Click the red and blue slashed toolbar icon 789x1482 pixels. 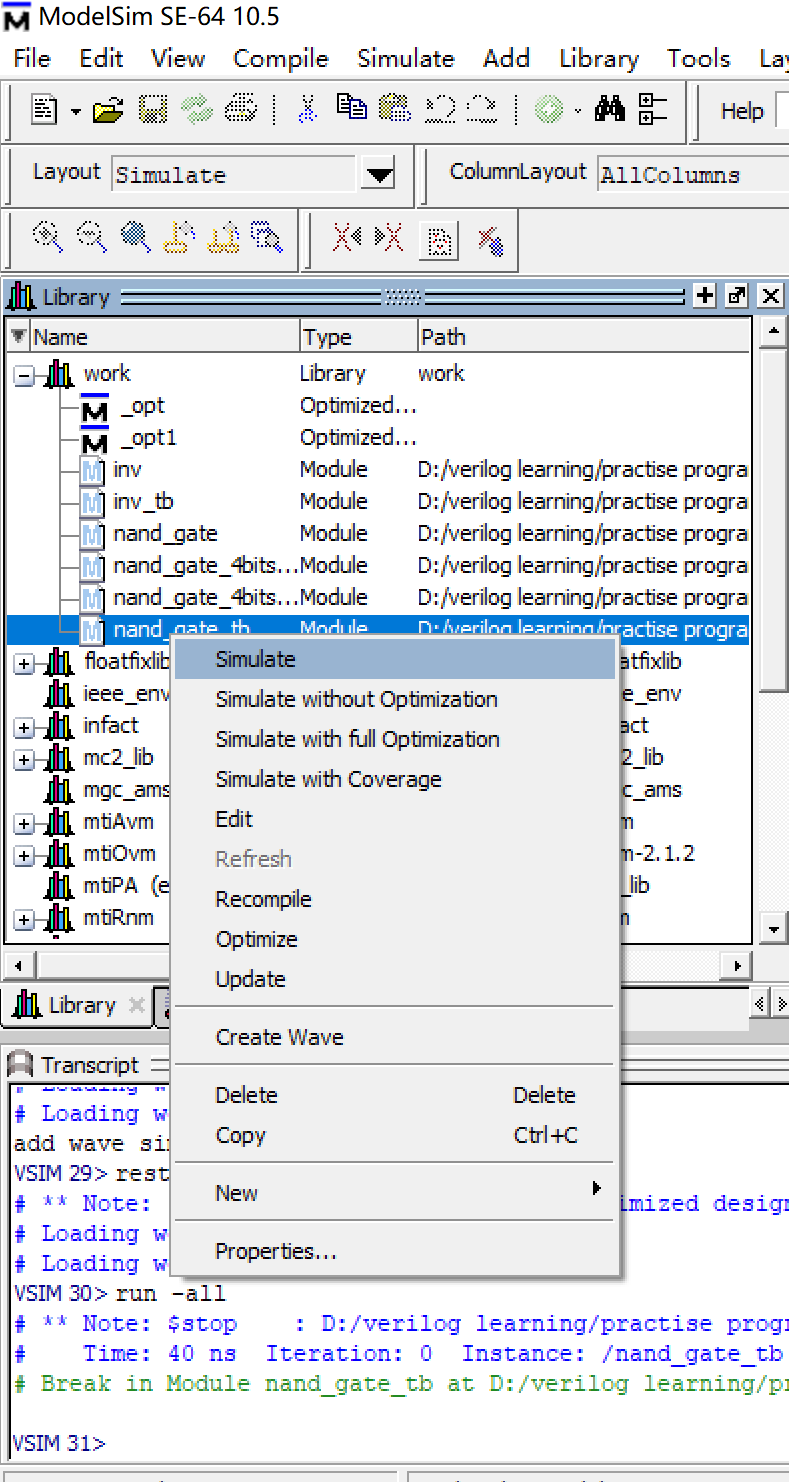click(490, 239)
